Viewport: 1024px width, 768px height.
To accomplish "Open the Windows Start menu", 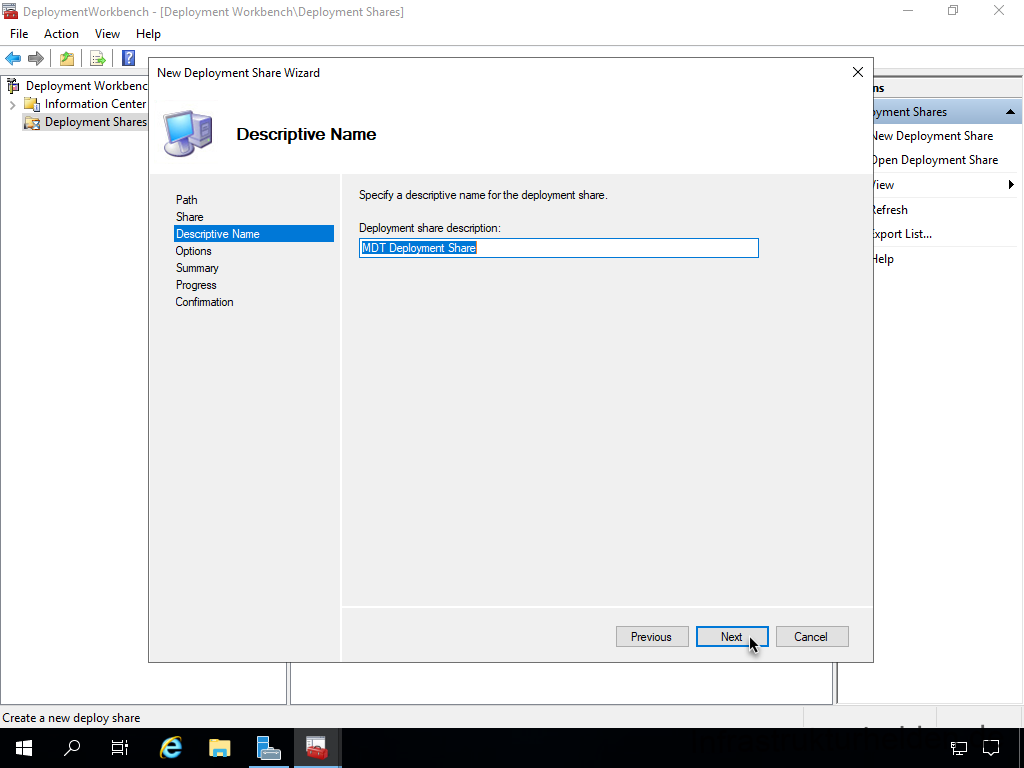I will click(x=24, y=748).
